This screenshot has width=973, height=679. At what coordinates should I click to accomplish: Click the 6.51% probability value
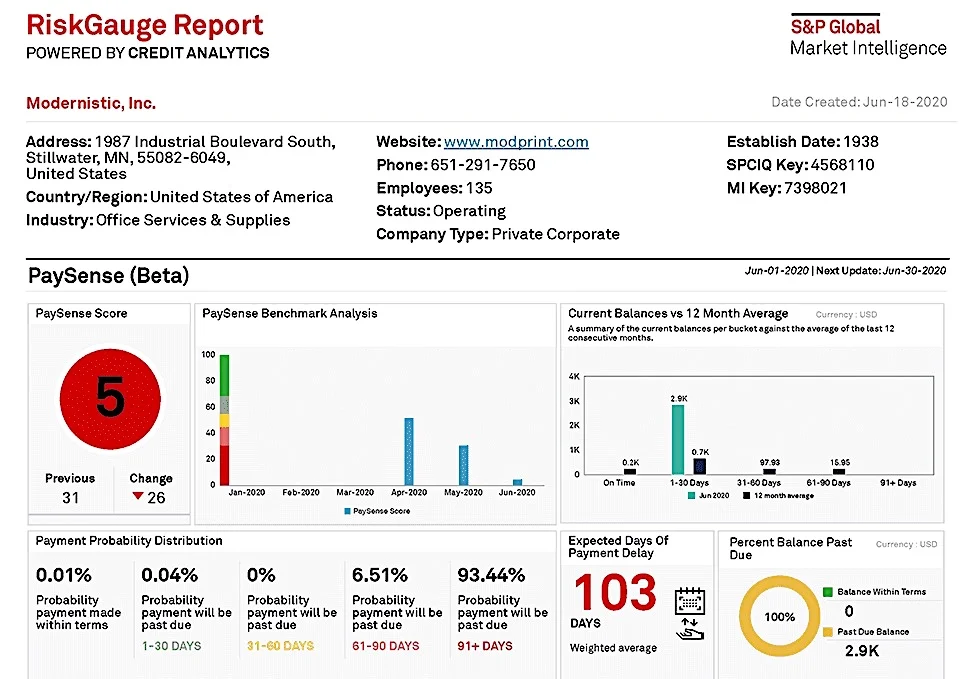[380, 575]
